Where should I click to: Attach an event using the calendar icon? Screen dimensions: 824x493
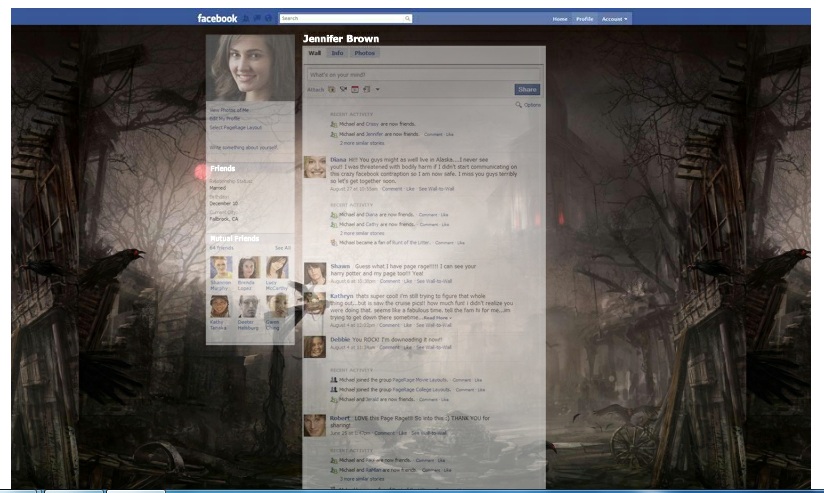point(355,89)
